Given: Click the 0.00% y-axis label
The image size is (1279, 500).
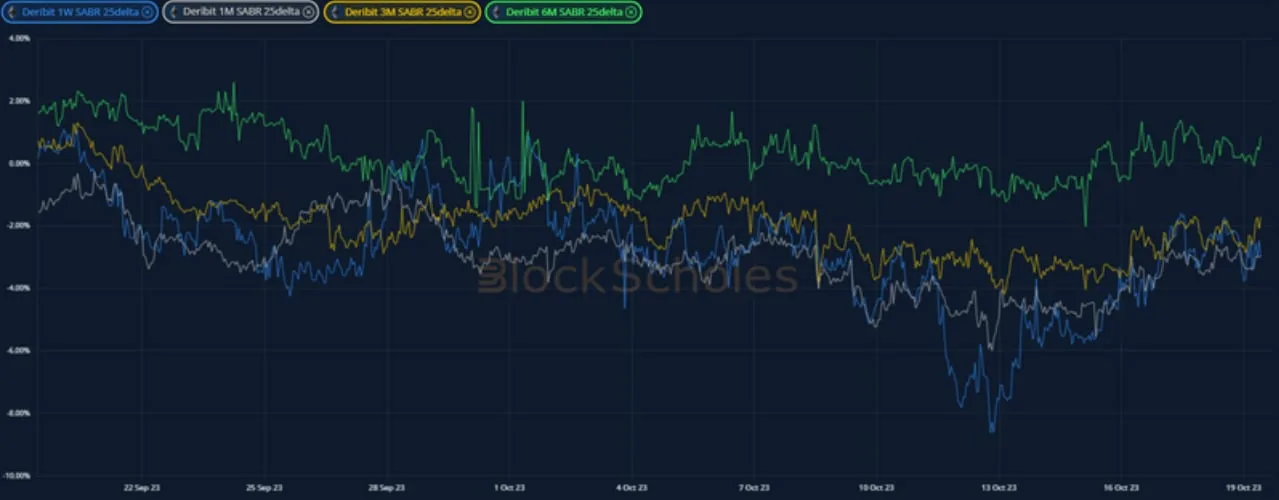Looking at the screenshot, I should (x=19, y=162).
